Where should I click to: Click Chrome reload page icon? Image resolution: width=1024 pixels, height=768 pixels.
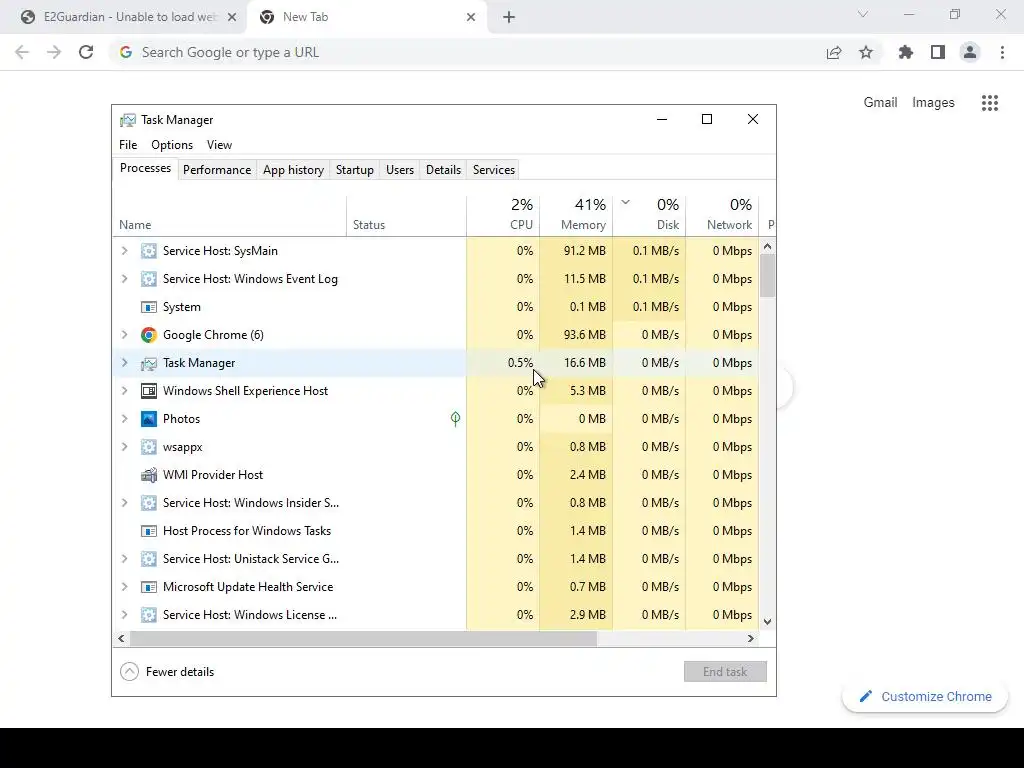pos(86,52)
